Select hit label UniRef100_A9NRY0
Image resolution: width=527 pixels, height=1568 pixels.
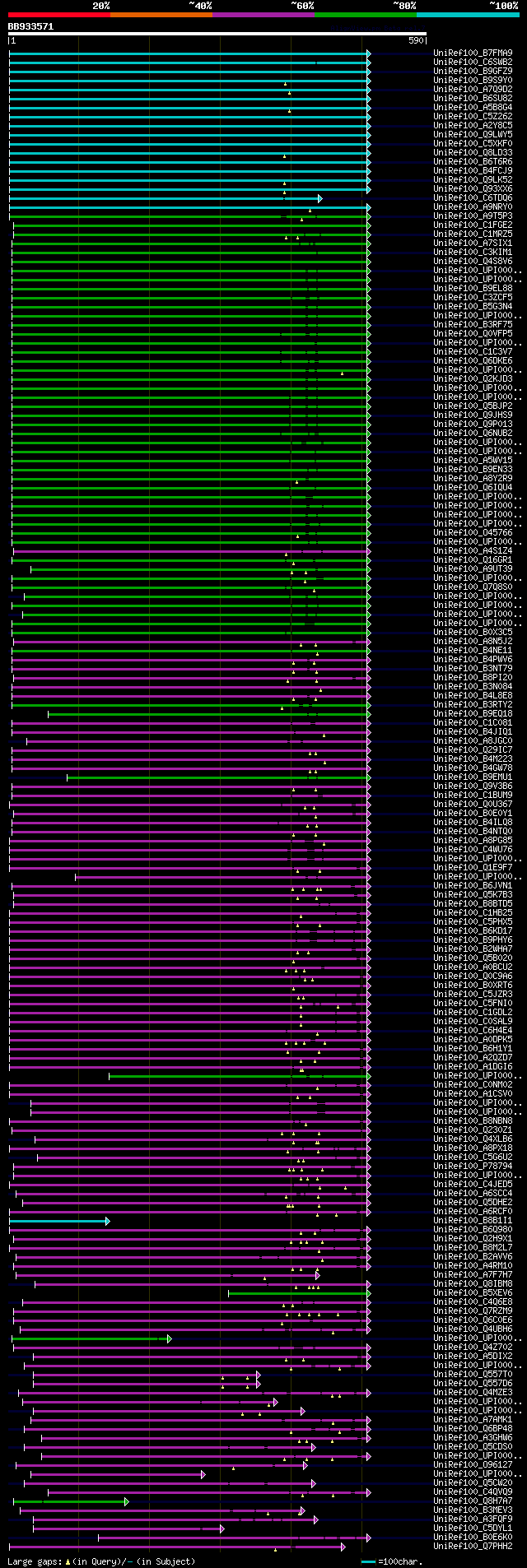pos(473,207)
